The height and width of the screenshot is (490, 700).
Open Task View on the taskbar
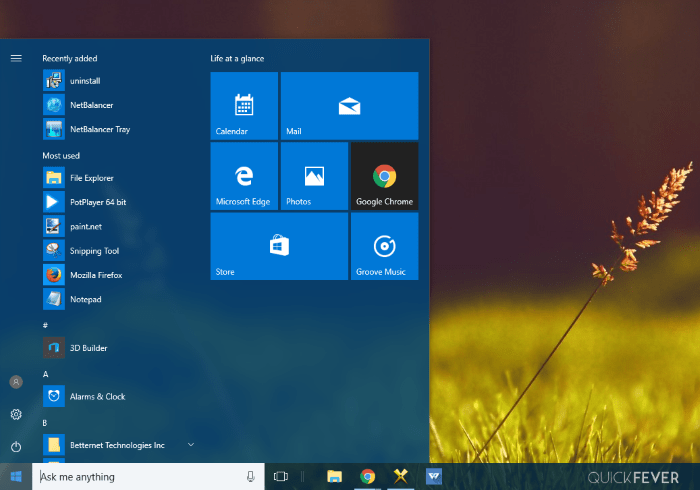point(281,477)
